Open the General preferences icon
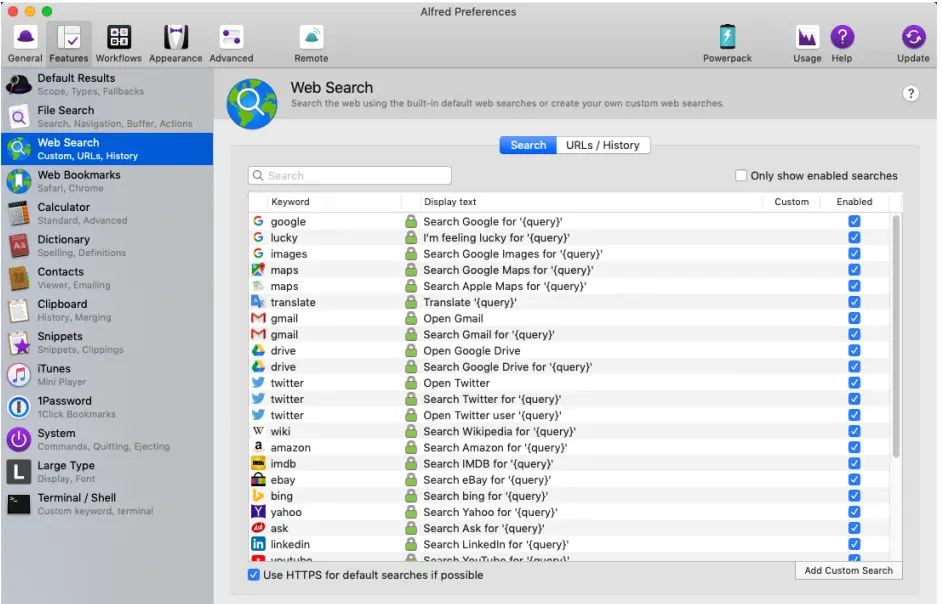This screenshot has width=942, height=604. (25, 37)
